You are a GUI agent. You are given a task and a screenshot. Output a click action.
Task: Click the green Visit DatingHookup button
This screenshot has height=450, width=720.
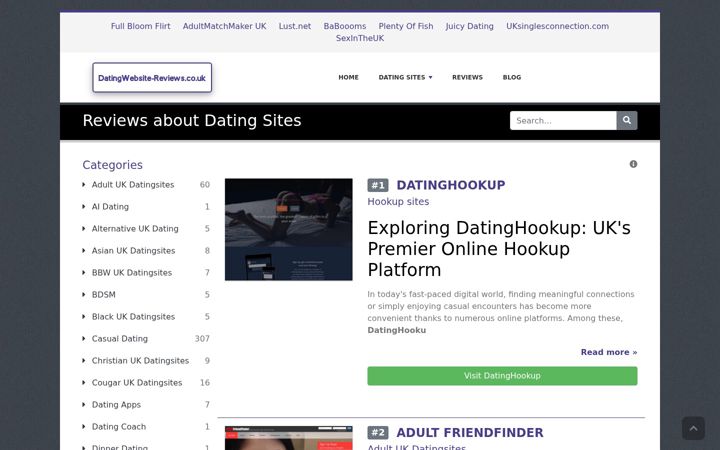pyautogui.click(x=502, y=376)
